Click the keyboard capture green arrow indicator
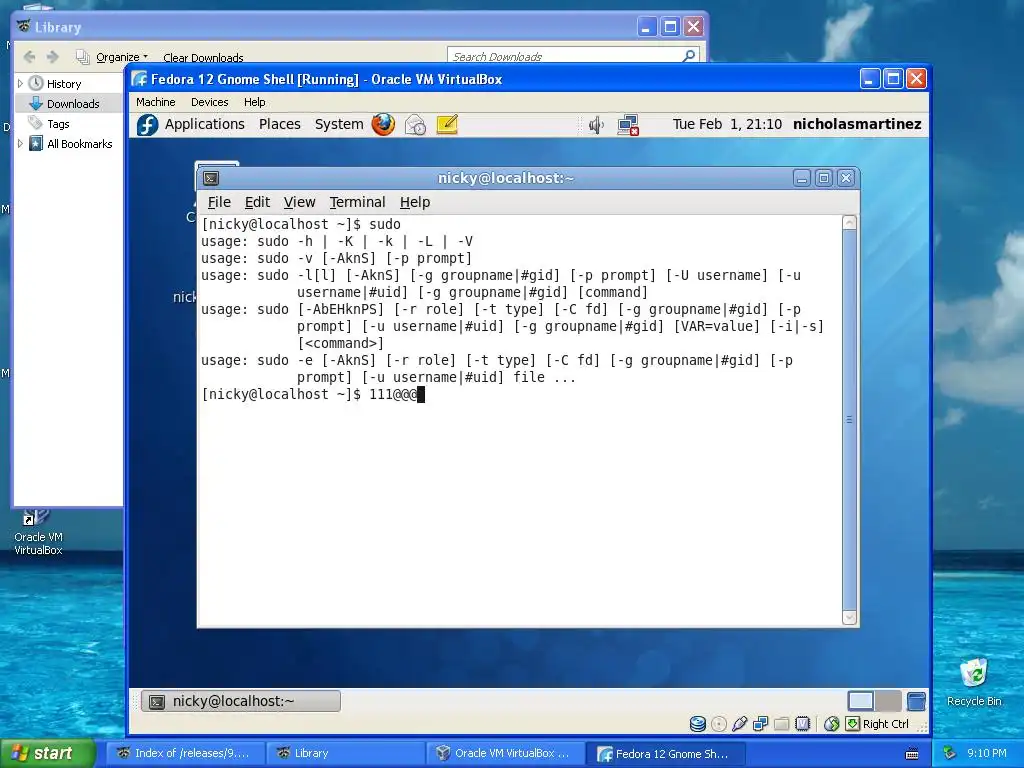 click(852, 724)
